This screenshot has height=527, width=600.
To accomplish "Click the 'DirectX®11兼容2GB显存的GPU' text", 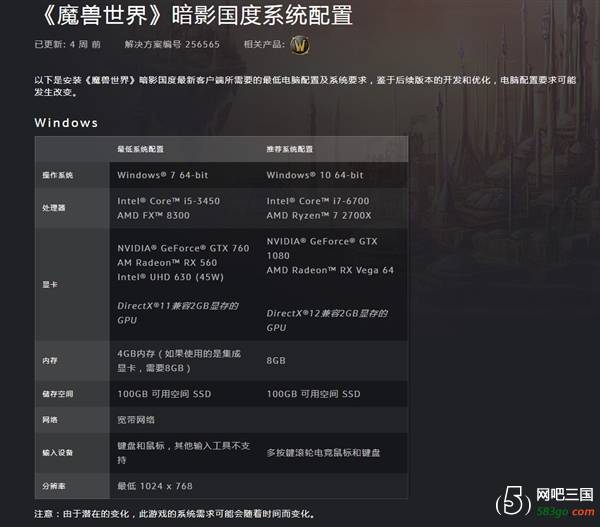I will [x=178, y=313].
